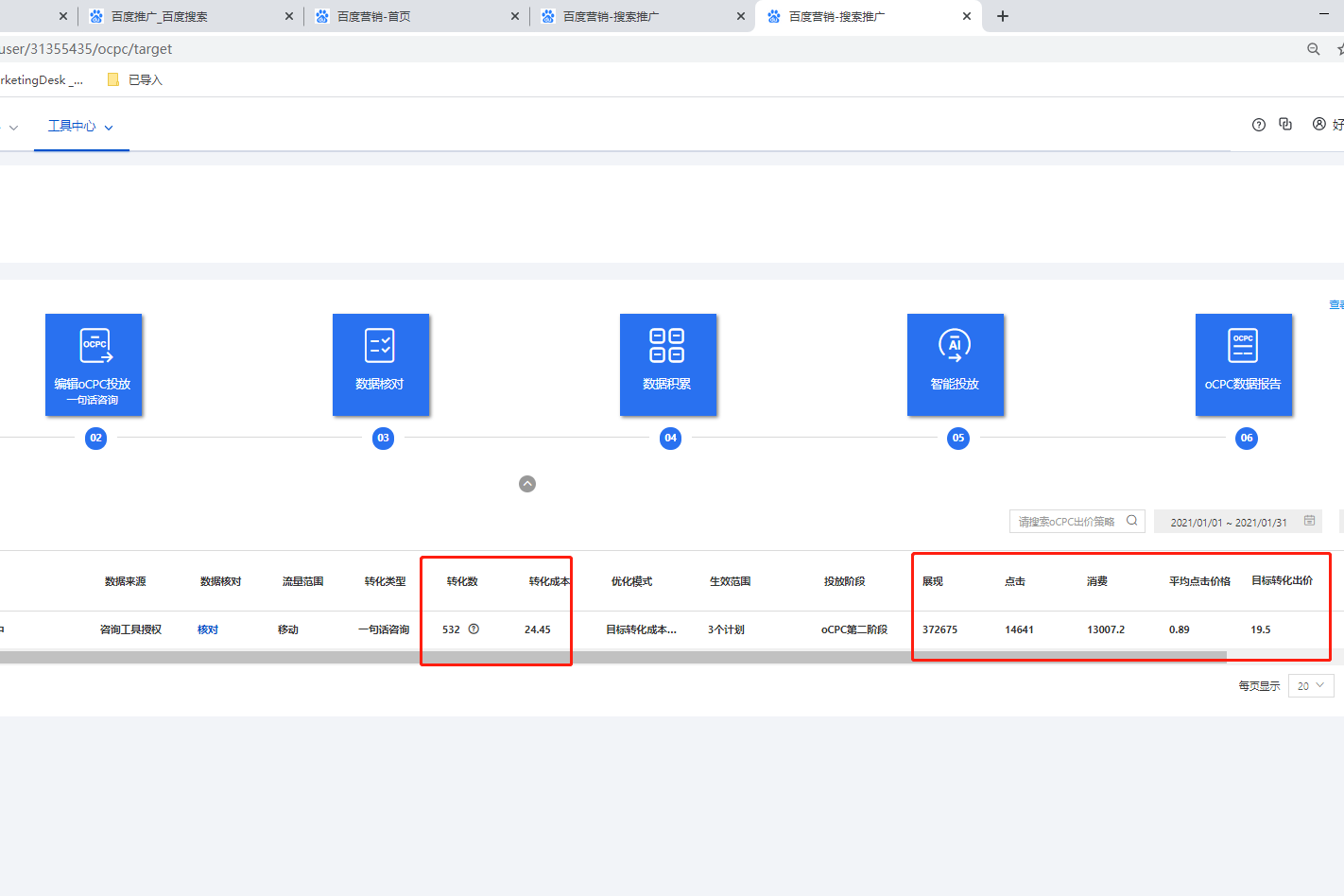The image size is (1344, 896).
Task: Click the 编辑oCPC投放 step icon
Action: (95, 364)
